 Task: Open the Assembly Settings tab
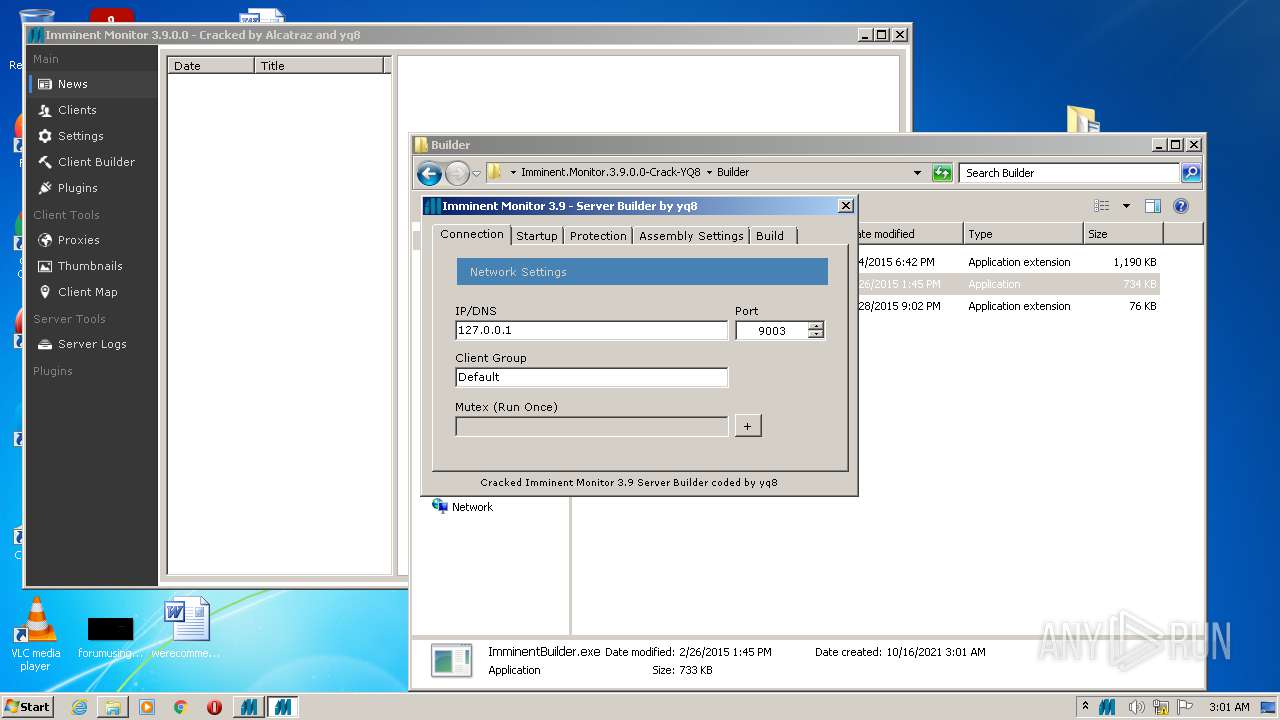pos(691,236)
